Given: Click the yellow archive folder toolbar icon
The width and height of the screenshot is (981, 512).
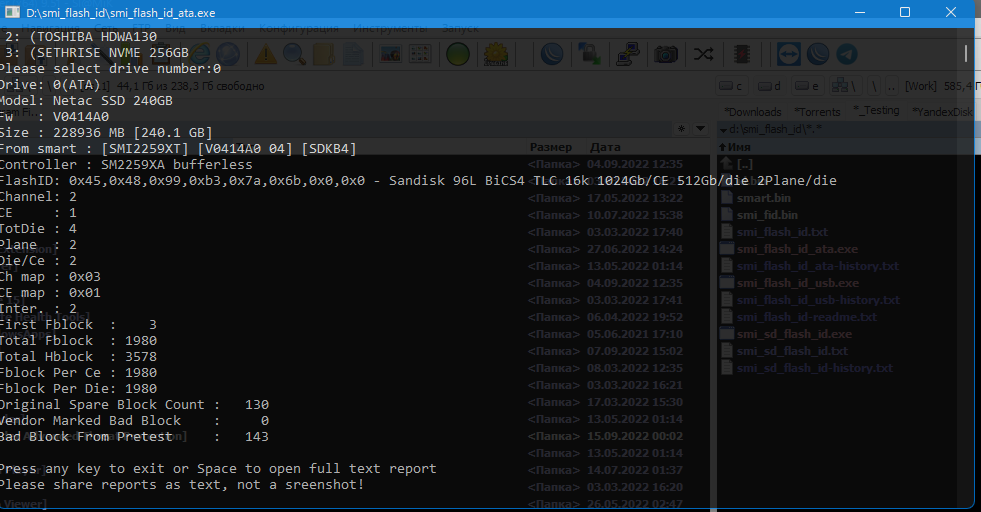Looking at the screenshot, I should pyautogui.click(x=323, y=54).
